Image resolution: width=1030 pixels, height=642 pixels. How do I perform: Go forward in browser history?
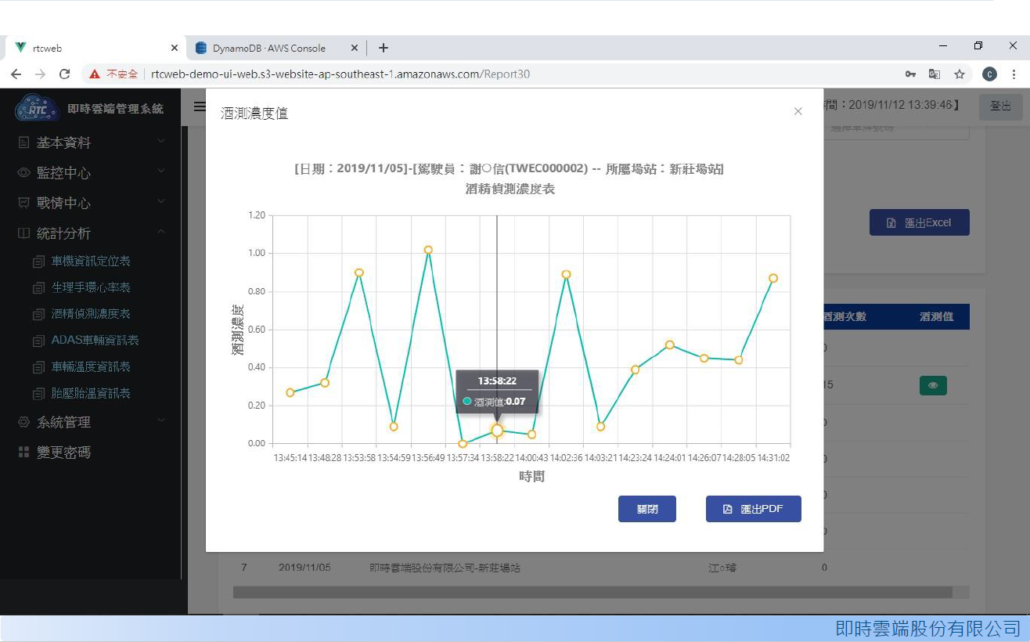(40, 74)
